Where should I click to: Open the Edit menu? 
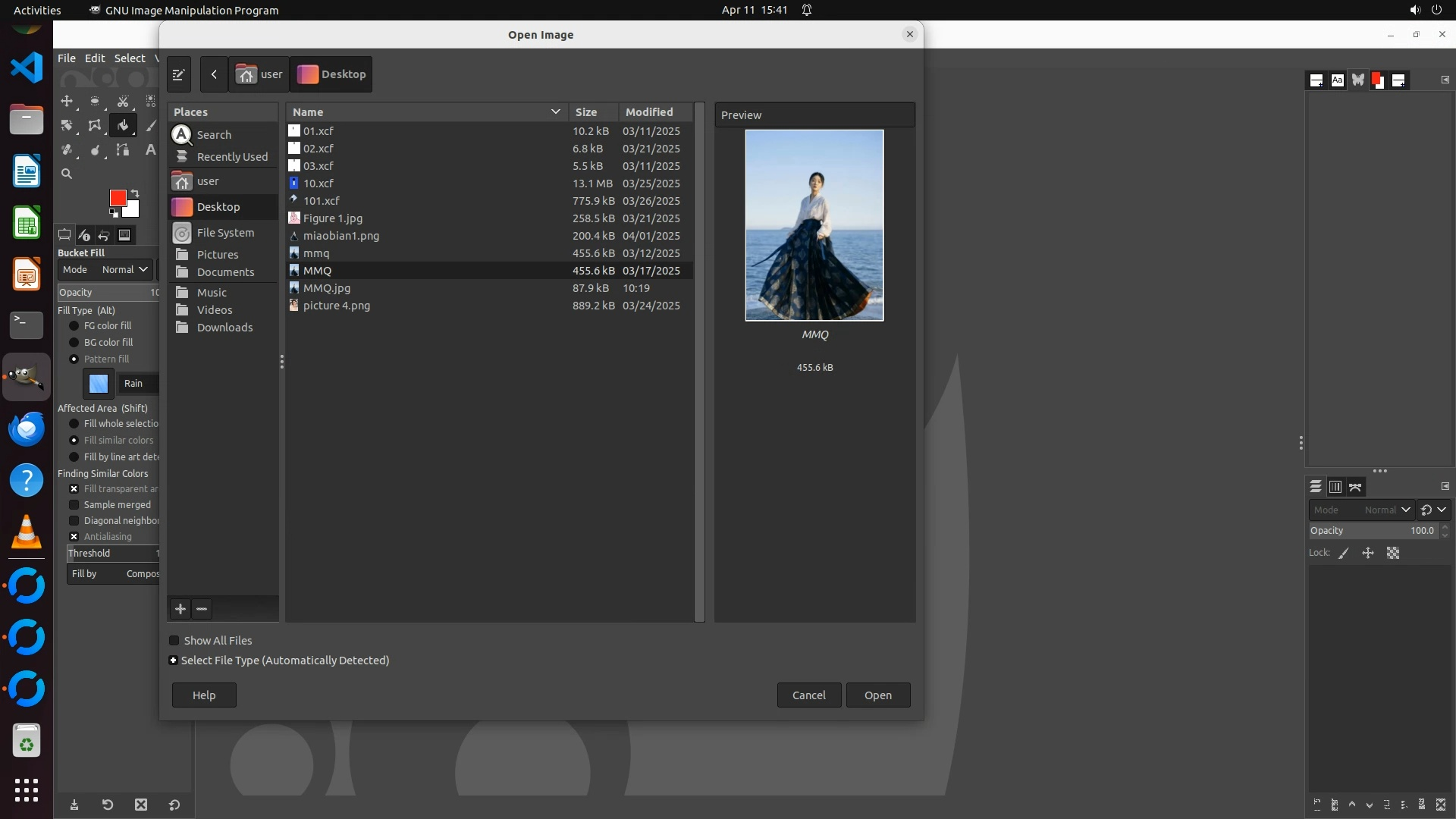click(x=95, y=58)
